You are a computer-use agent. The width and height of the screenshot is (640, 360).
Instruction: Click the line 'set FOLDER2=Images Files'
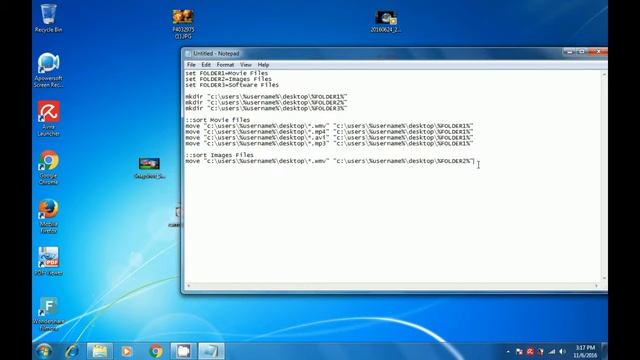(228, 79)
